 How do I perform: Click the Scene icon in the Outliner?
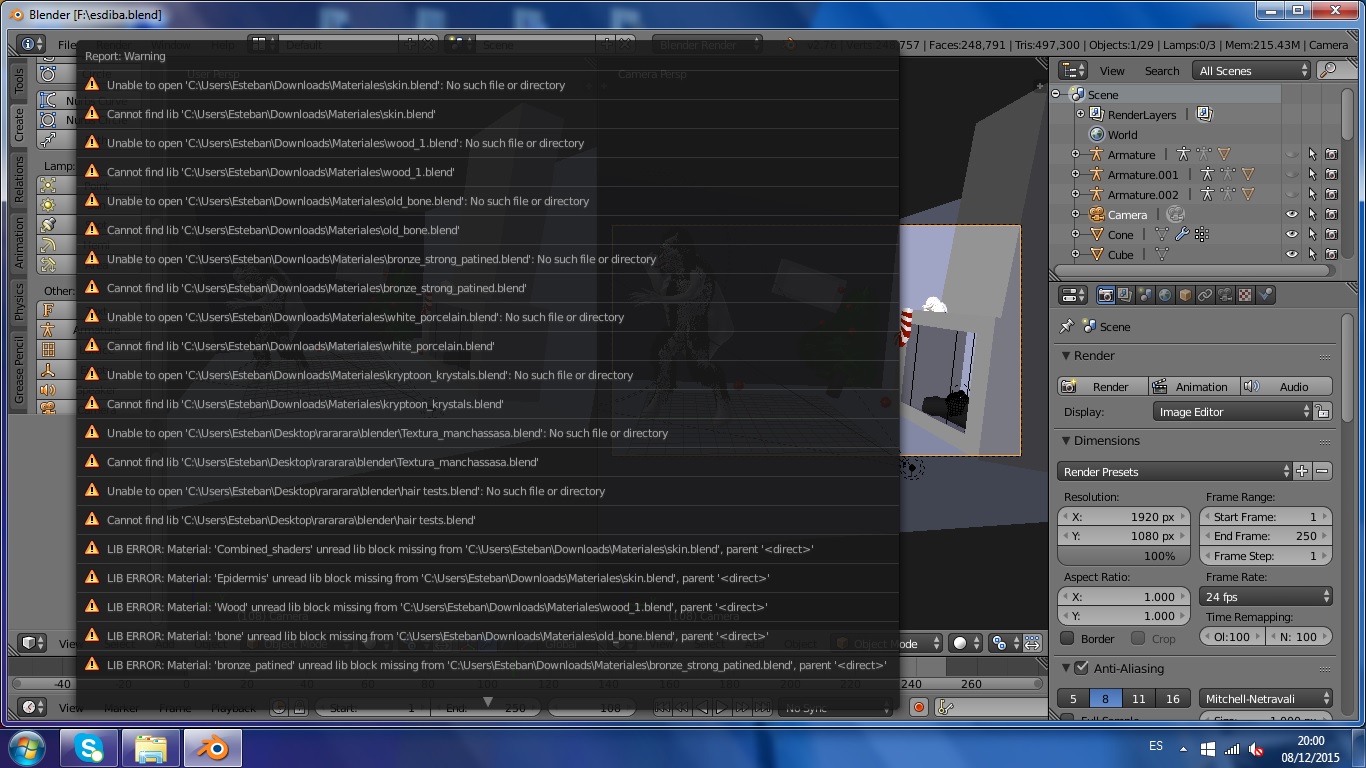click(1077, 95)
